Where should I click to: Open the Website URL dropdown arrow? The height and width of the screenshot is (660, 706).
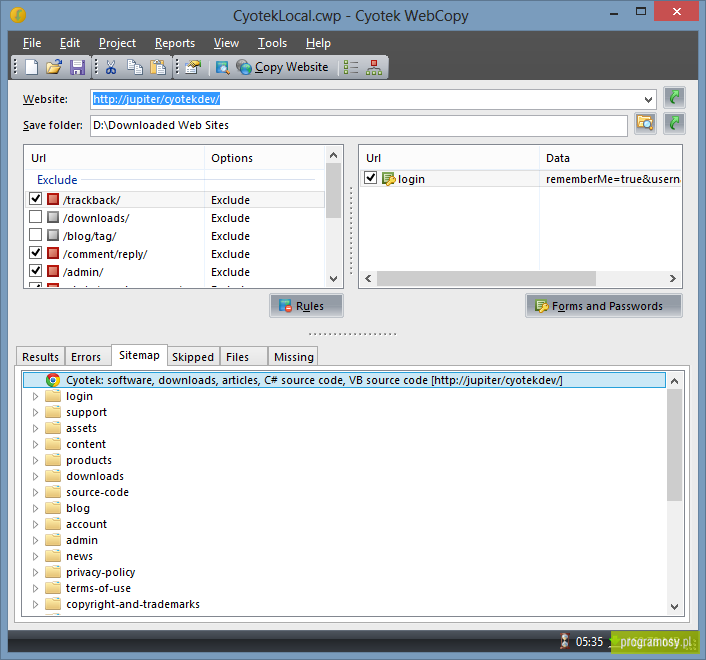pyautogui.click(x=648, y=99)
